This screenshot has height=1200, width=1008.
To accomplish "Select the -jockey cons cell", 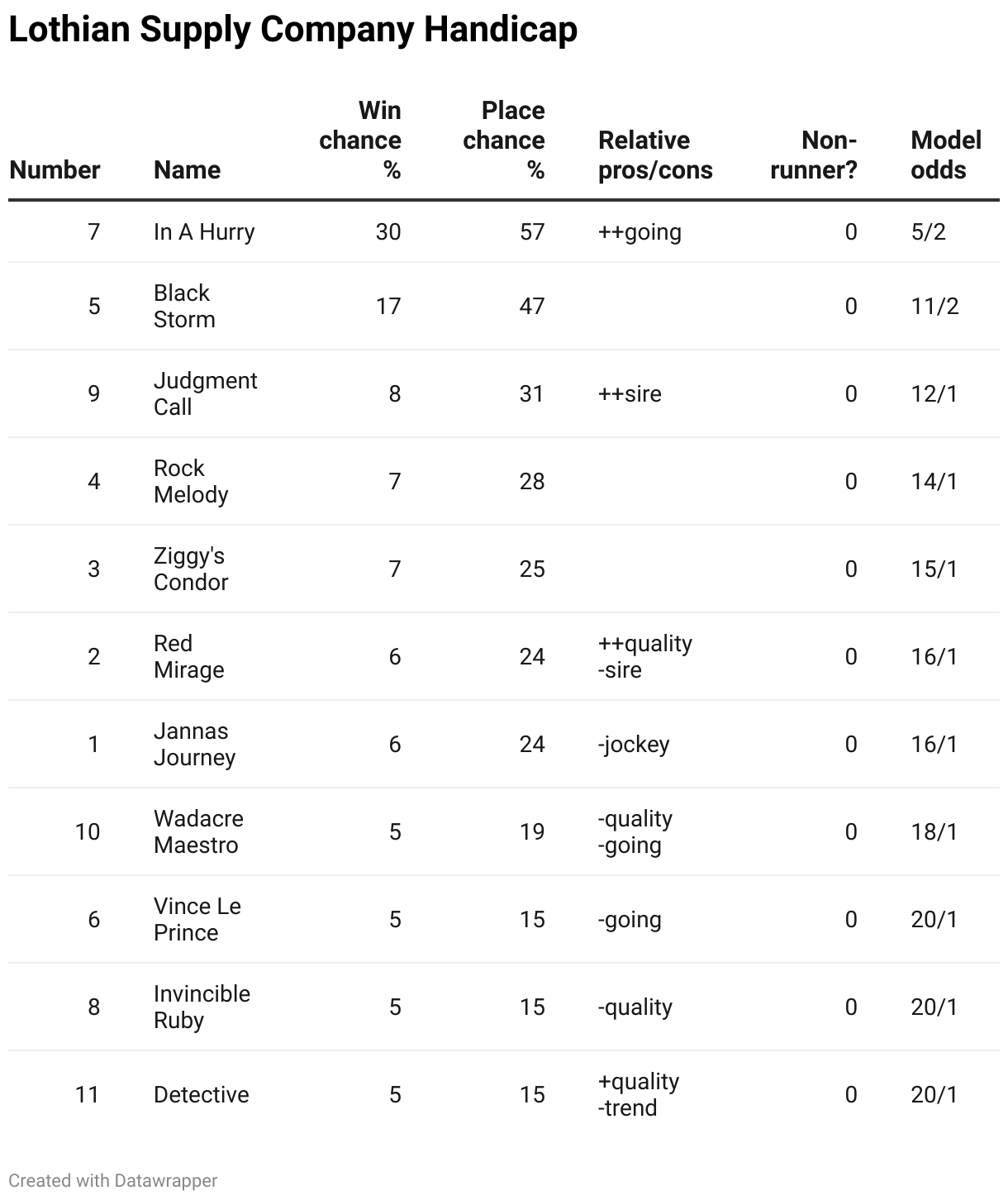I will (633, 744).
